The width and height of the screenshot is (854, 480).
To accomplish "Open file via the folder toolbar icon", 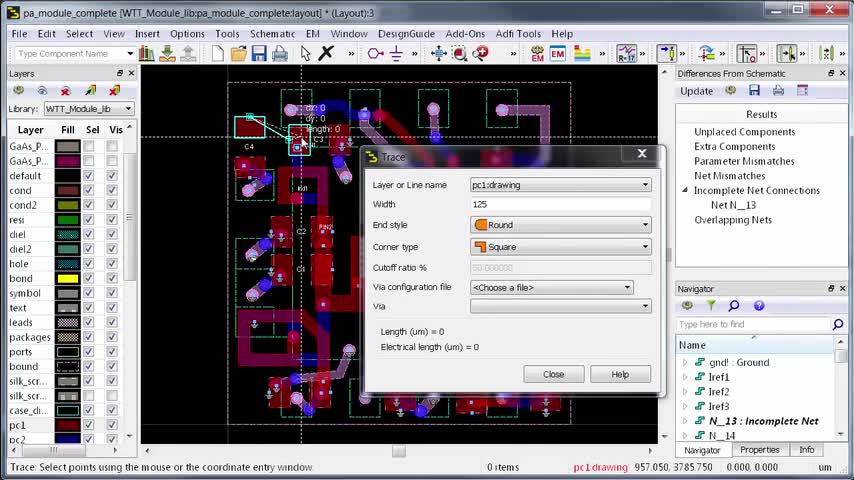I will pyautogui.click(x=238, y=53).
